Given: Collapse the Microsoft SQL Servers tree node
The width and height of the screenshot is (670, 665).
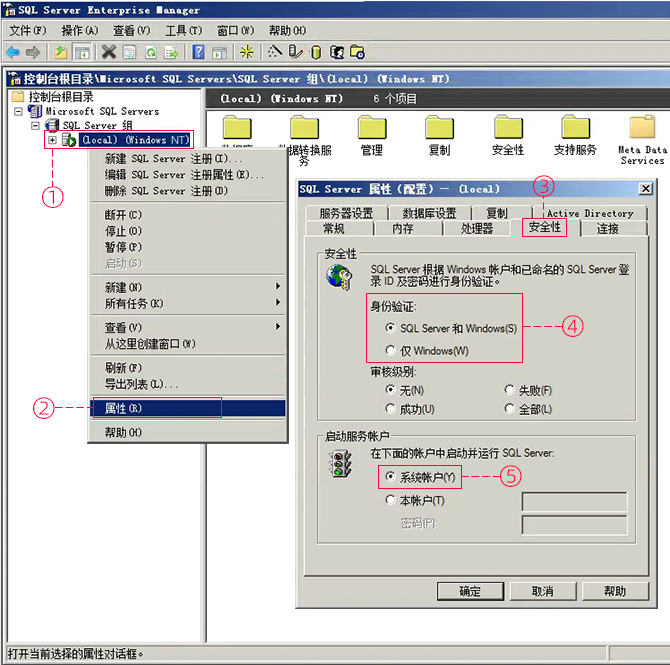Looking at the screenshot, I should click(x=20, y=112).
